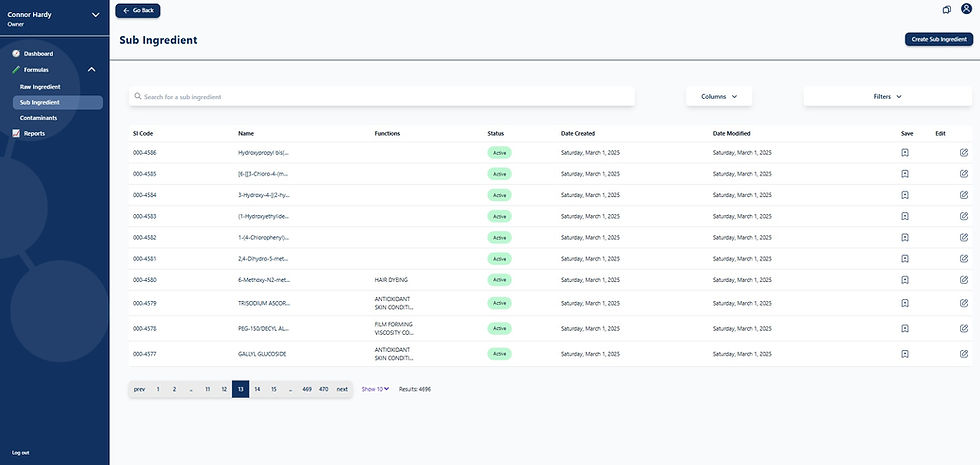The height and width of the screenshot is (465, 980).
Task: Open the user profile icon at top right
Action: click(x=966, y=9)
